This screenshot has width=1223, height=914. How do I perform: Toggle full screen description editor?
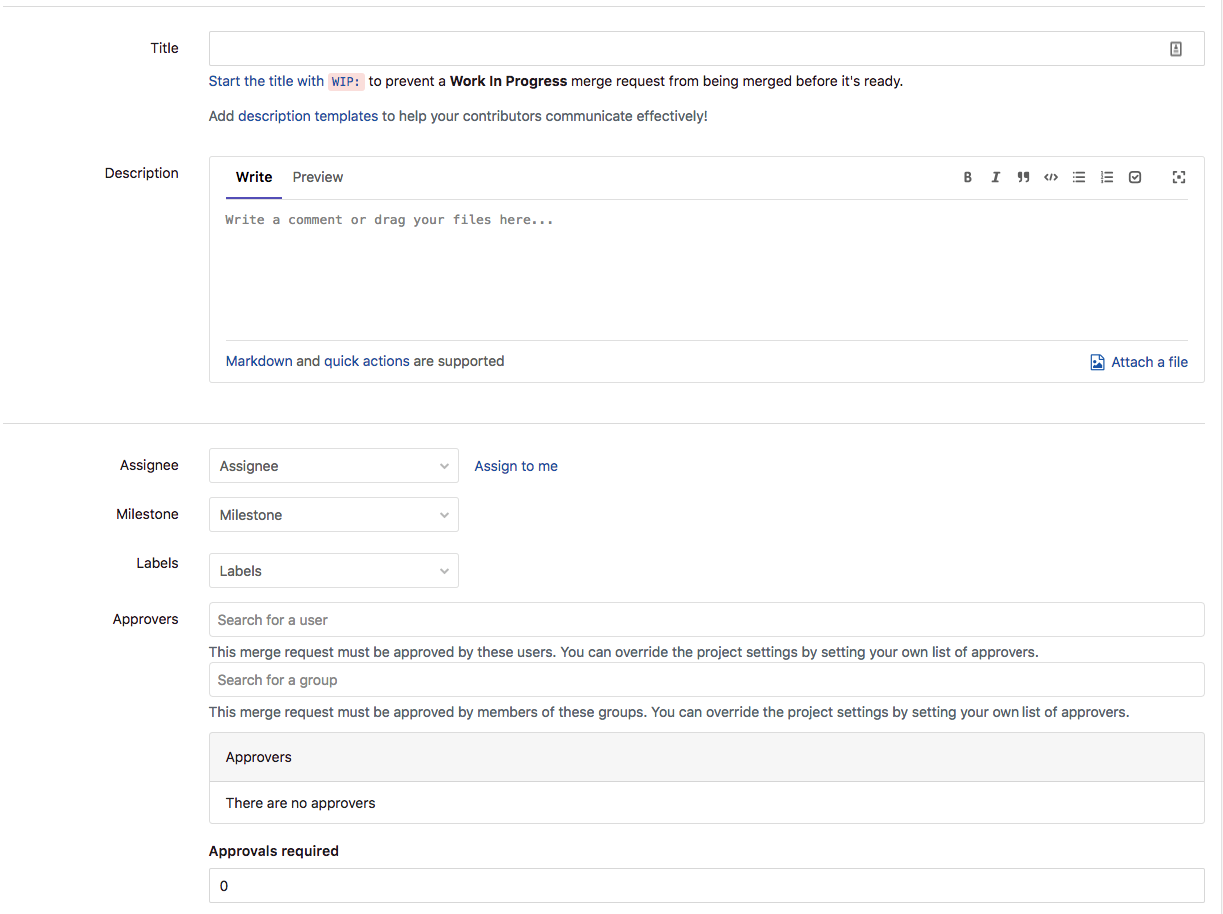[1179, 177]
